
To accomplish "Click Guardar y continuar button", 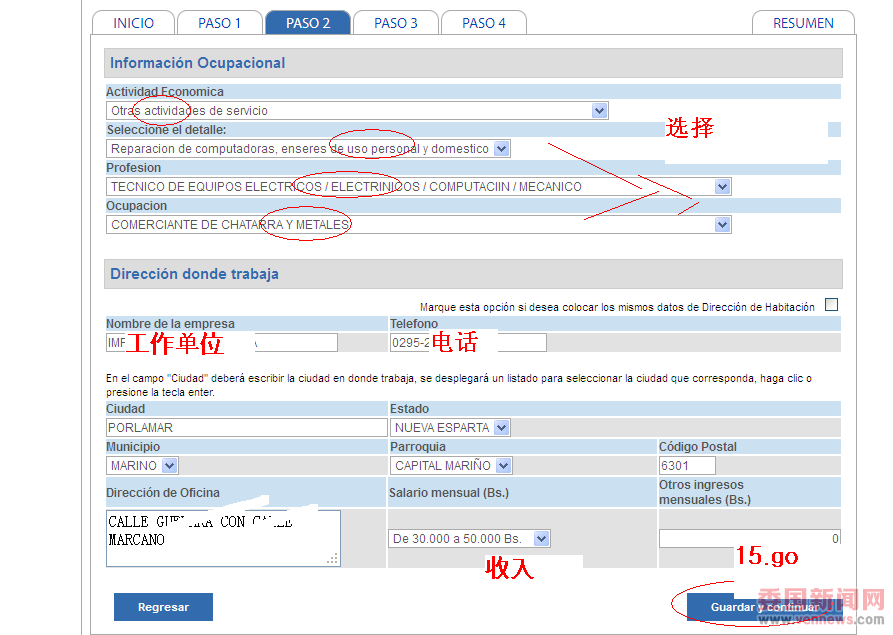I will (764, 607).
